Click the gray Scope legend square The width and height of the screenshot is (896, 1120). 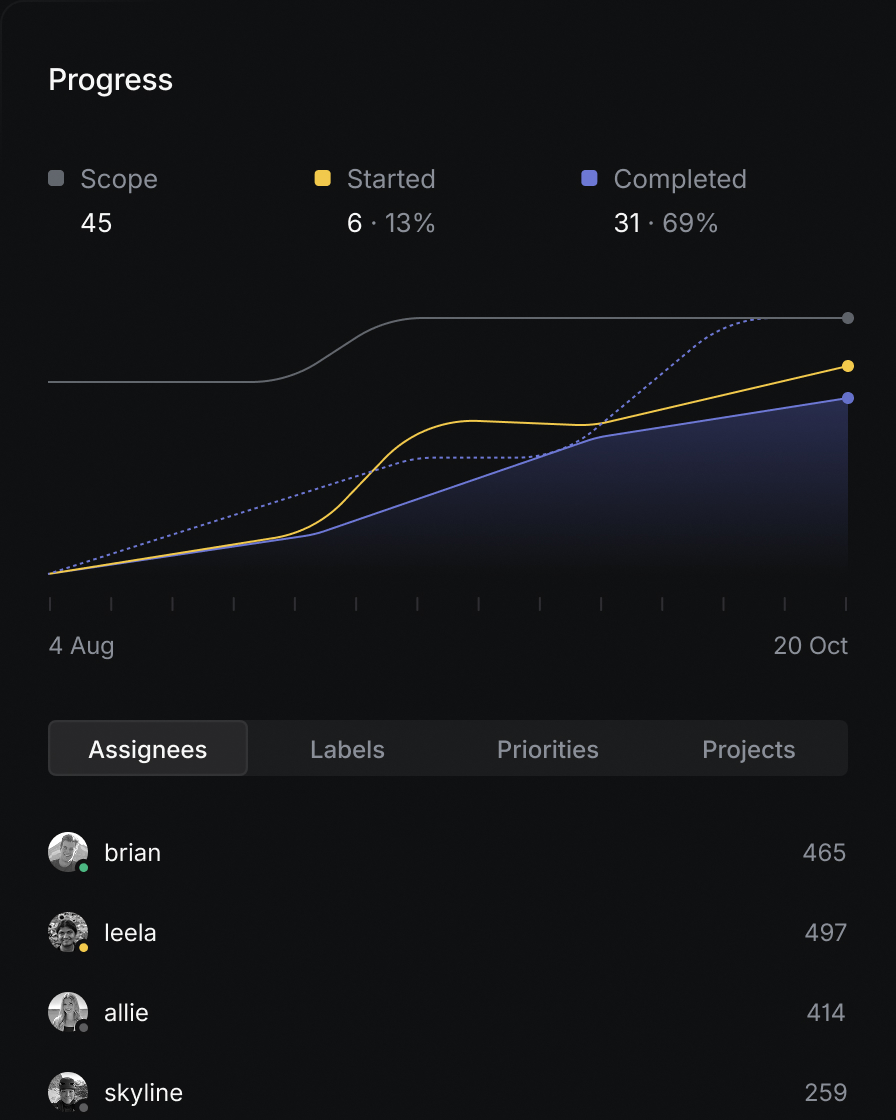(x=56, y=179)
